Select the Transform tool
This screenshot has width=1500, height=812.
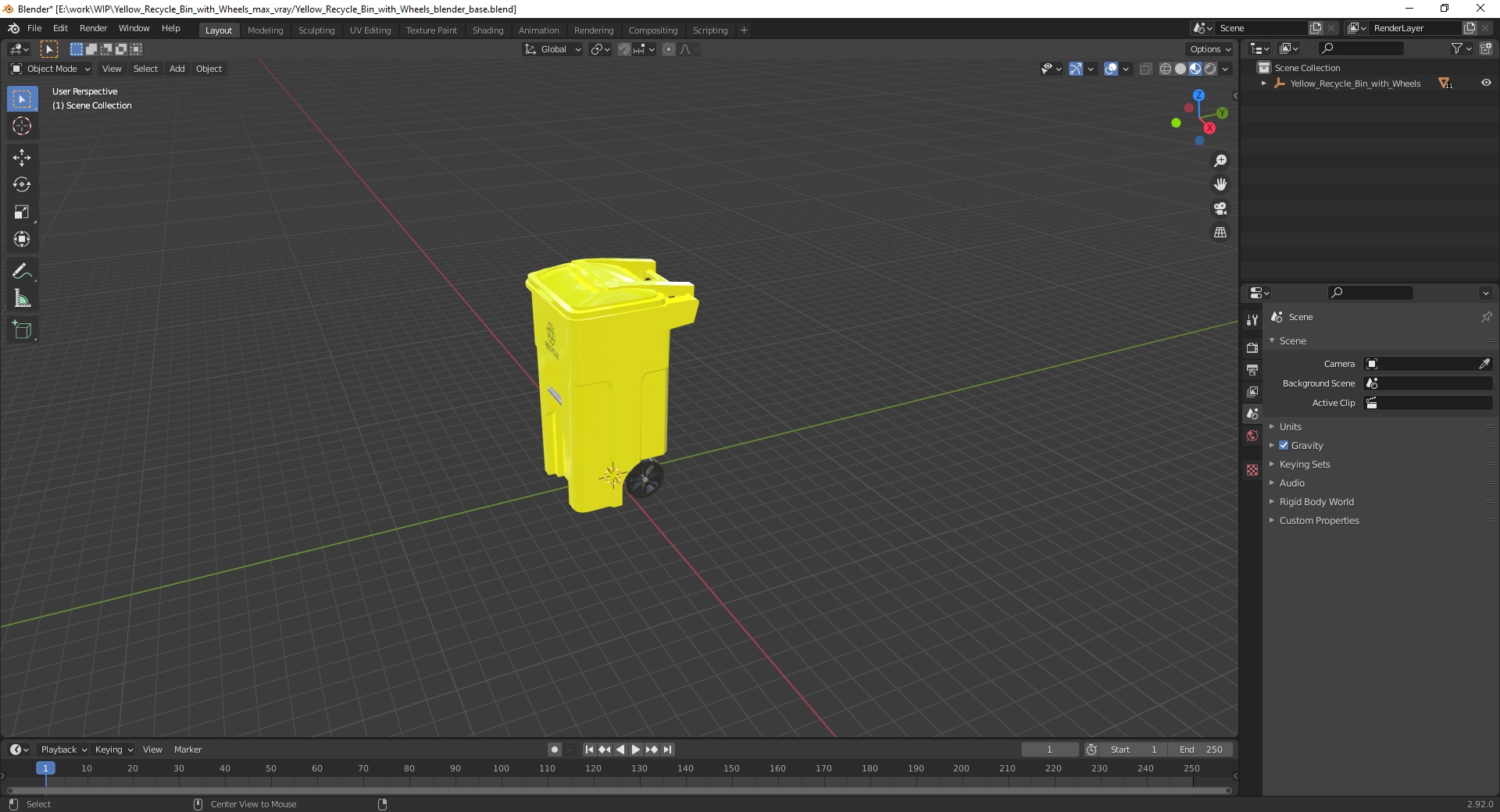(22, 239)
